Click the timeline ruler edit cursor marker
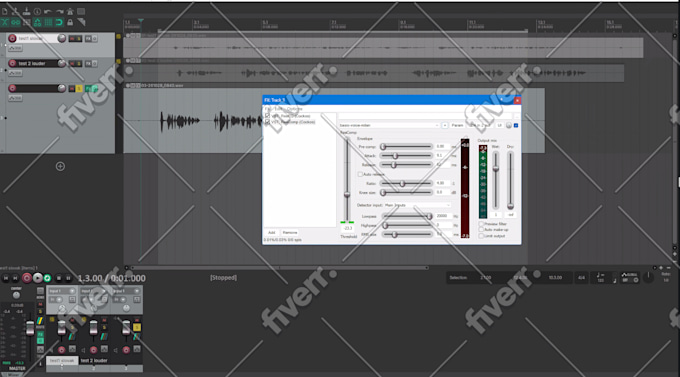Image resolution: width=680 pixels, height=377 pixels. tap(141, 20)
